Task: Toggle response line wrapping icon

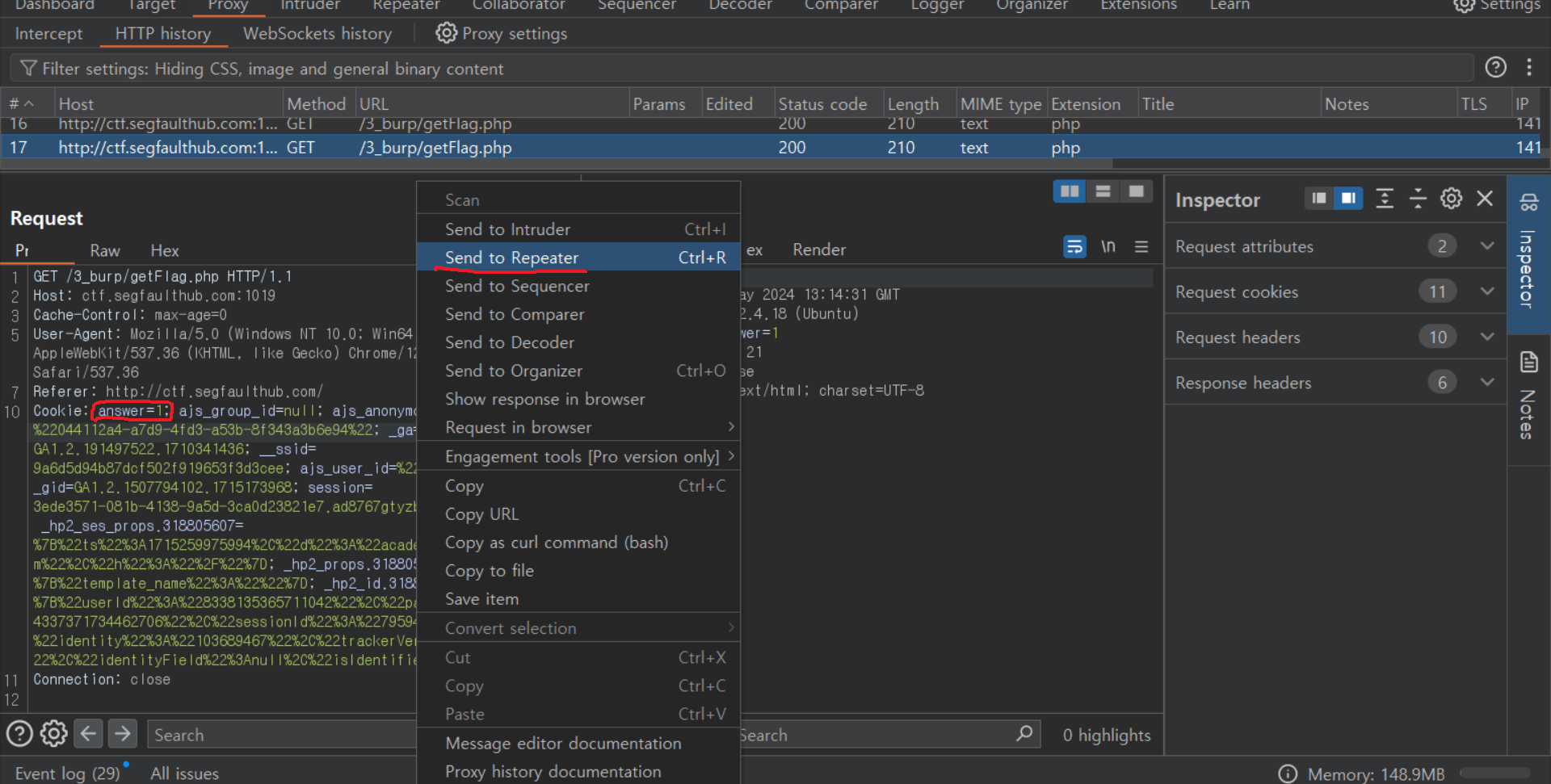Action: click(x=1074, y=247)
